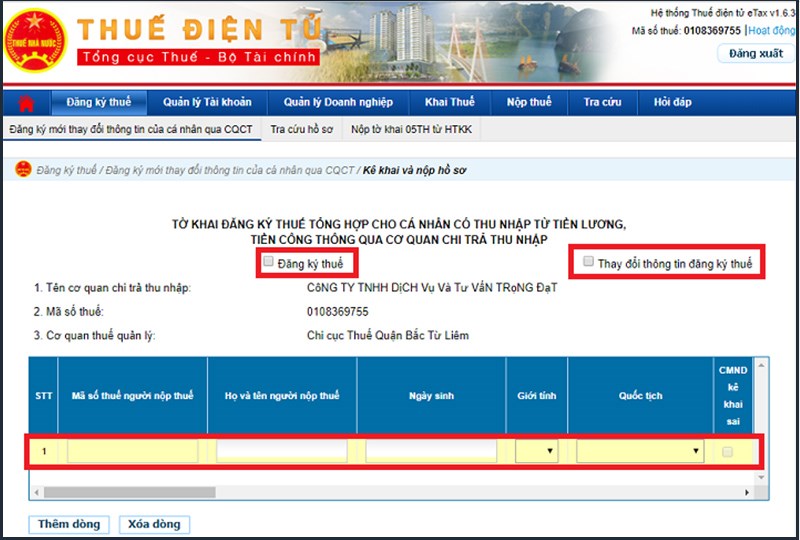This screenshot has height=540, width=800.
Task: Select the Nộp thuế menu
Action: pos(529,102)
